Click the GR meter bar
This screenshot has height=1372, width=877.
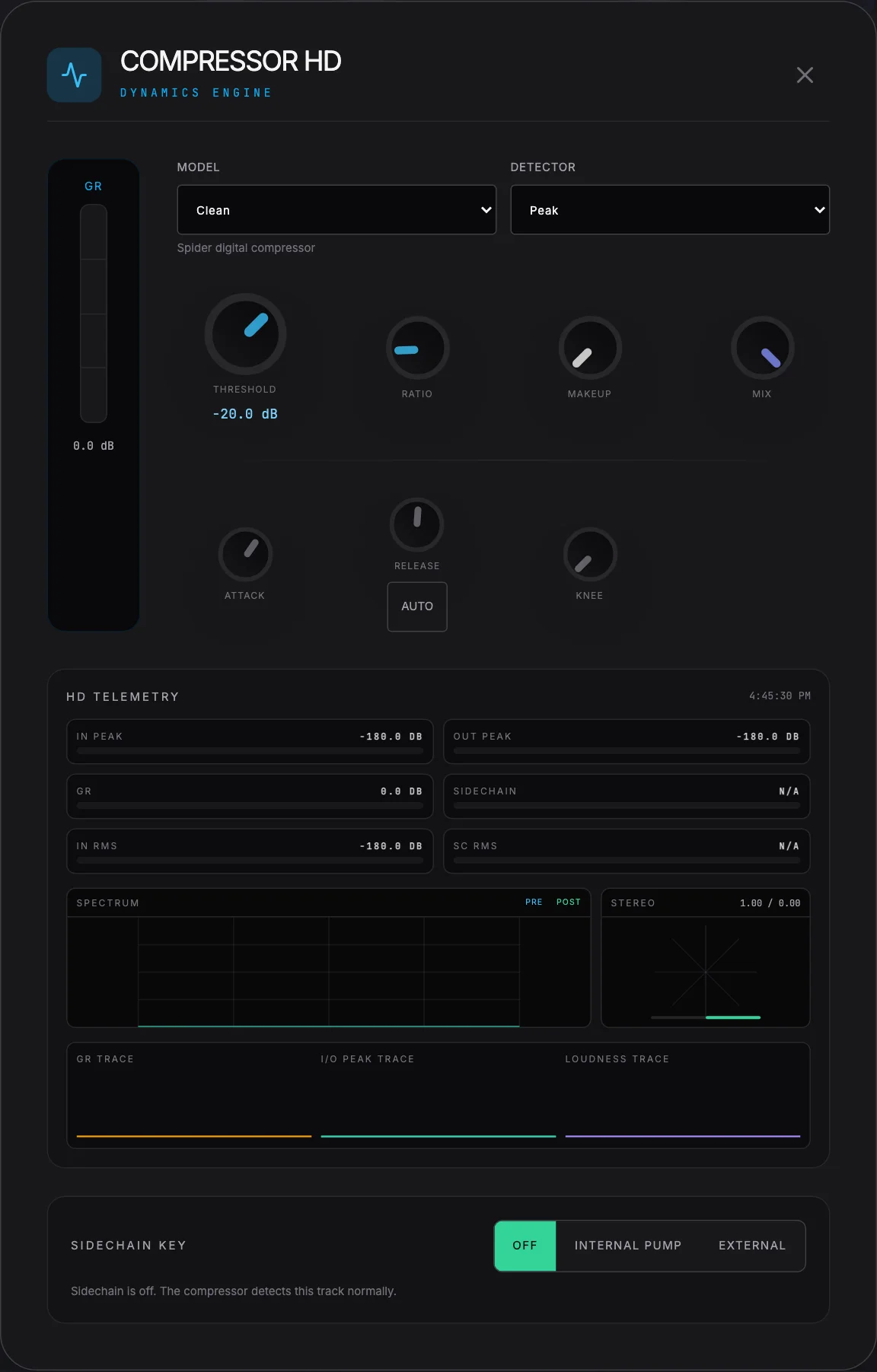point(94,314)
